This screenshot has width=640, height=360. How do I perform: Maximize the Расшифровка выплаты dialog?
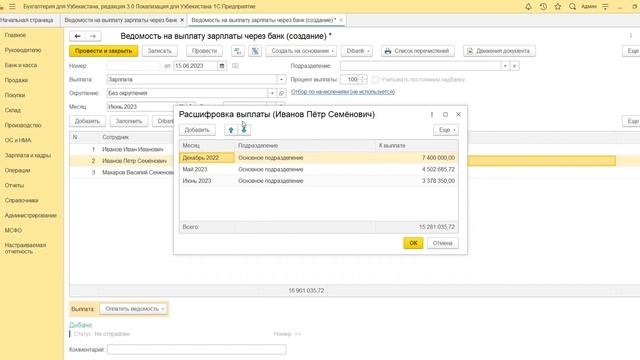tap(445, 114)
